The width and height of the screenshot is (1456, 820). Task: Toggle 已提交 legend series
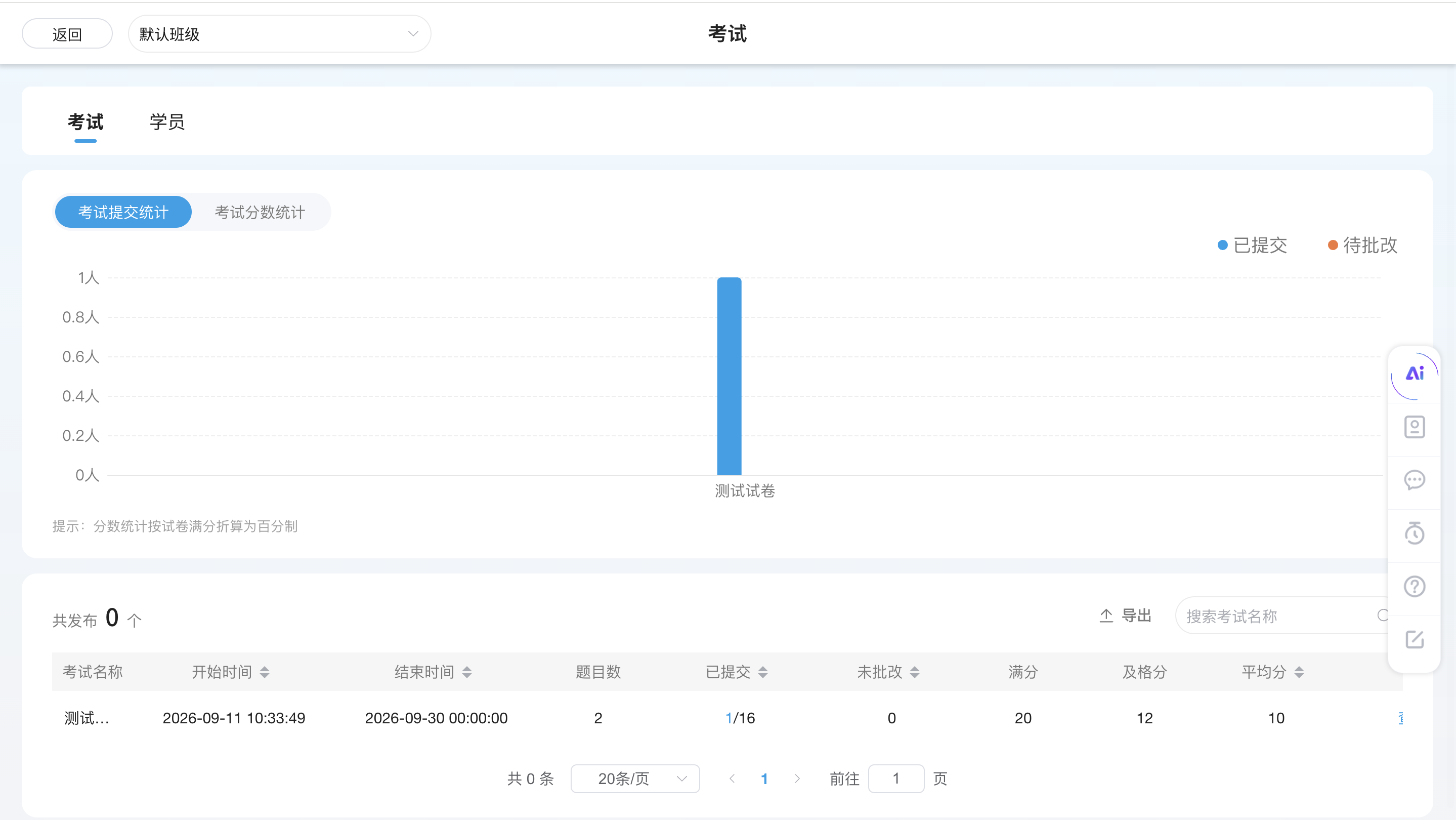[1253, 245]
